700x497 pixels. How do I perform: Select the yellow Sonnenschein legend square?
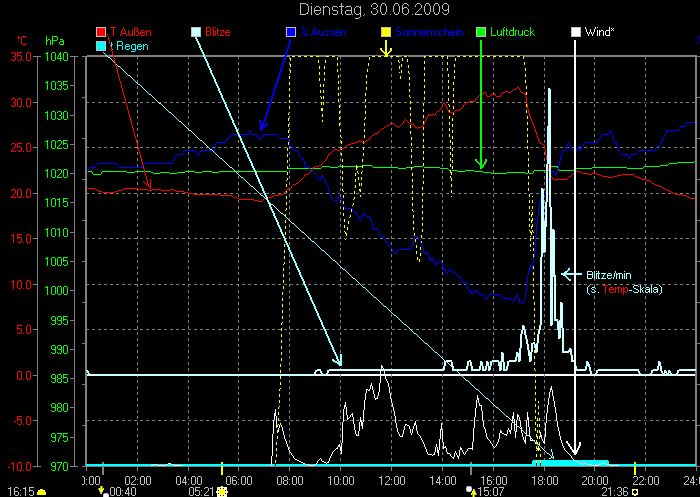click(x=386, y=32)
